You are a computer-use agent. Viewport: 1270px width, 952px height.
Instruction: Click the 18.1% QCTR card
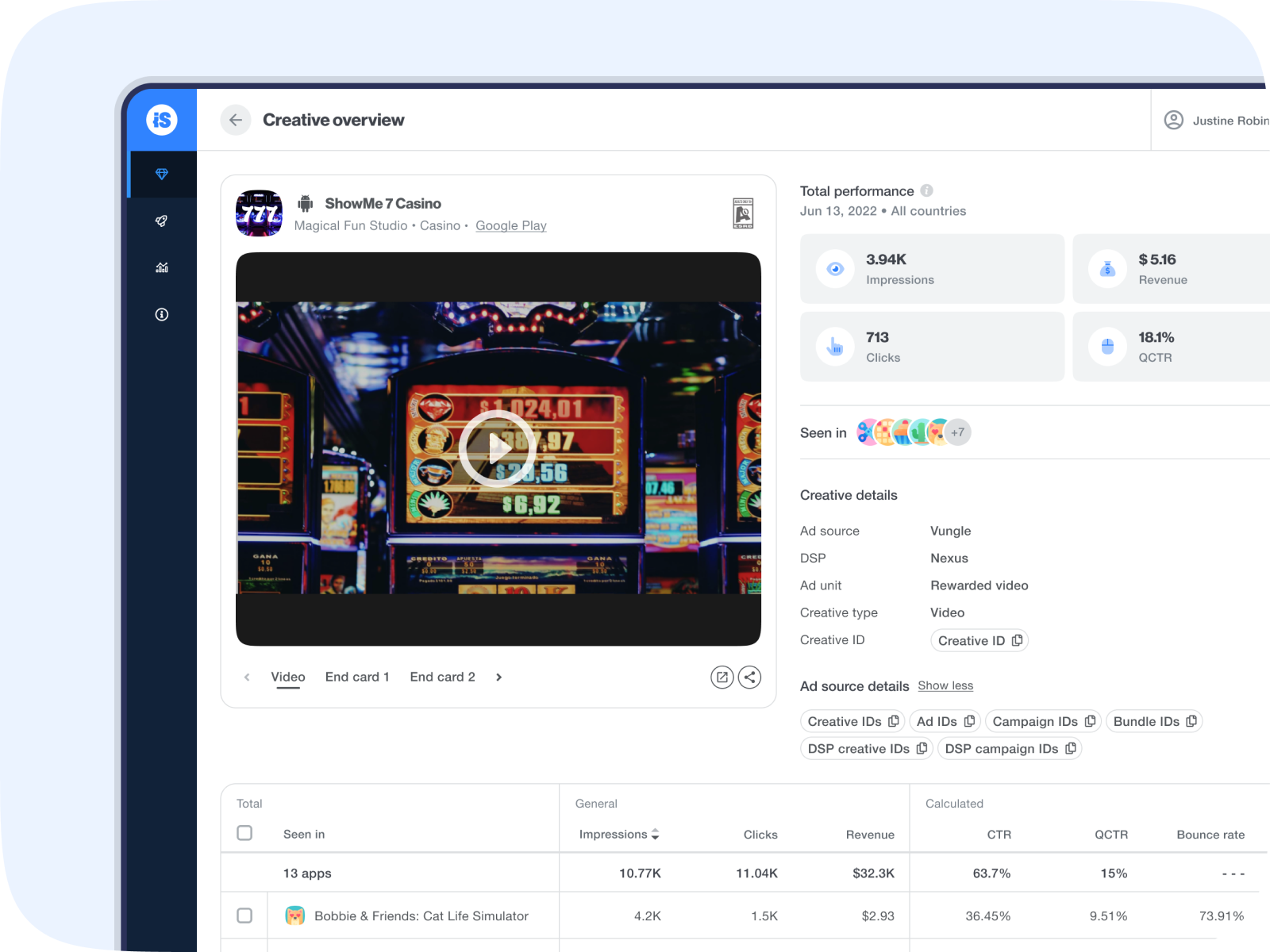1172,347
